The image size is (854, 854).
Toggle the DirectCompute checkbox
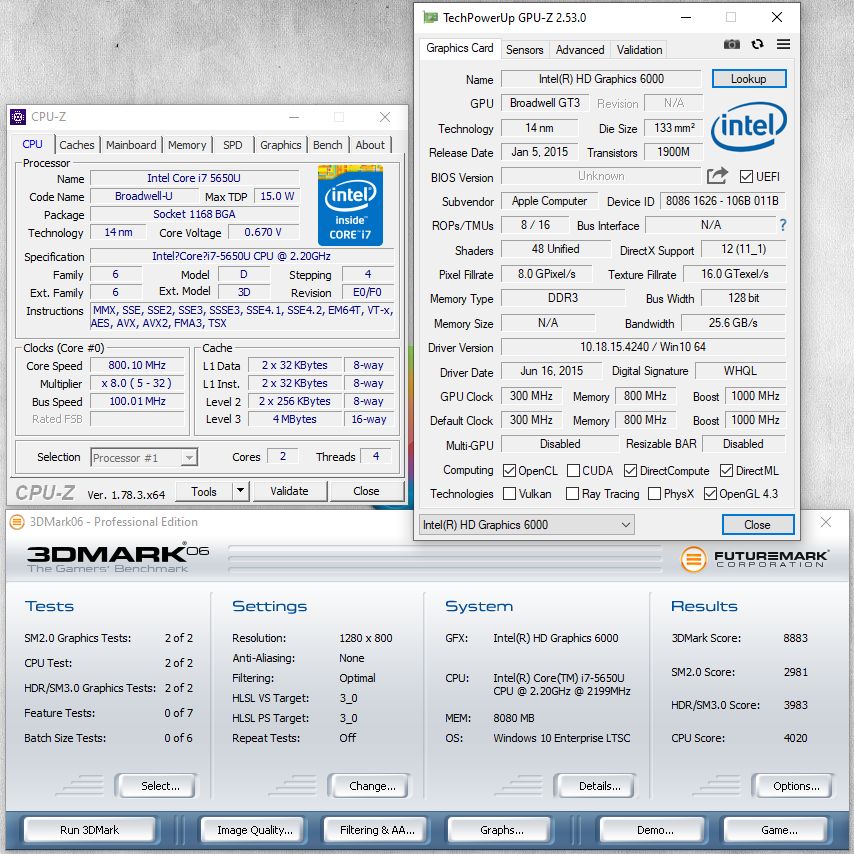click(x=630, y=471)
